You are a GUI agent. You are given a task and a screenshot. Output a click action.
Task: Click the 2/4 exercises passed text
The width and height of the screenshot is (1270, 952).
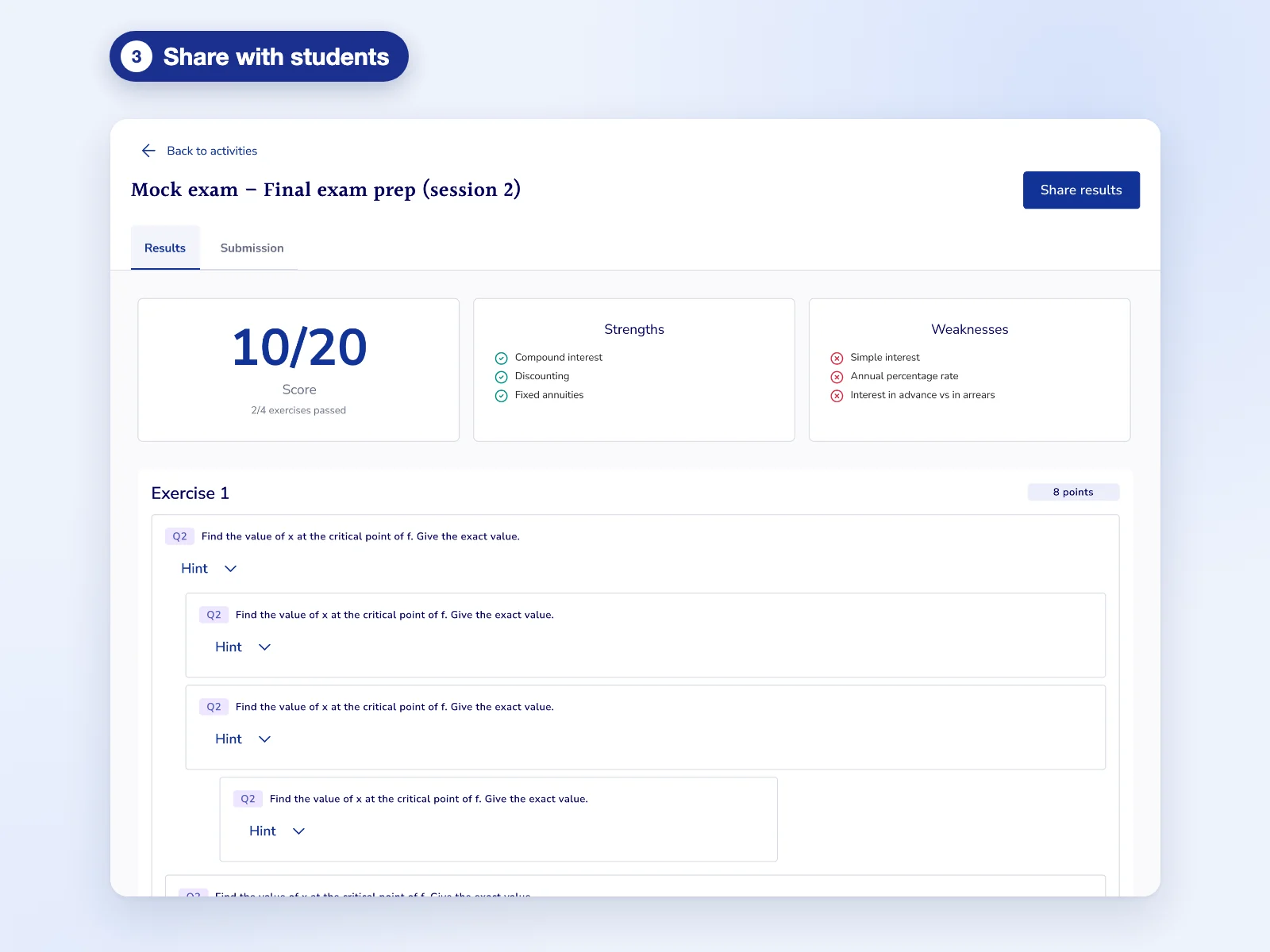coord(298,410)
